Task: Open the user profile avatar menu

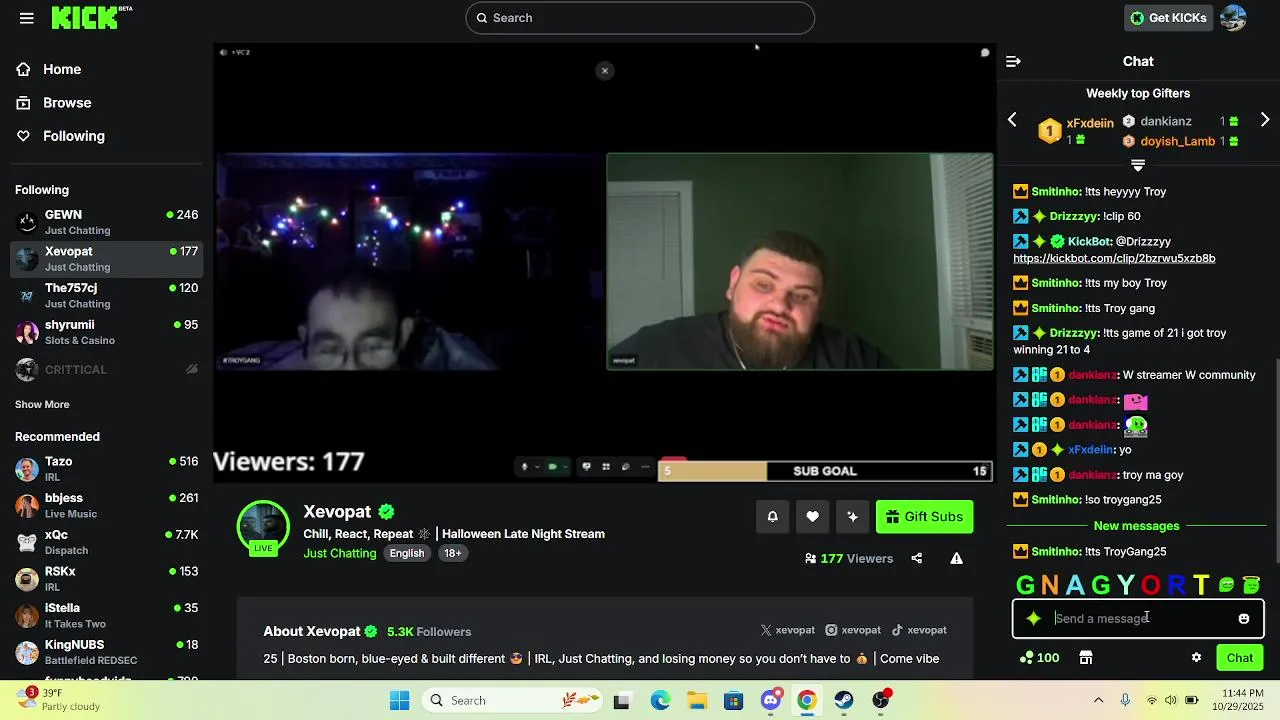Action: tap(1233, 18)
